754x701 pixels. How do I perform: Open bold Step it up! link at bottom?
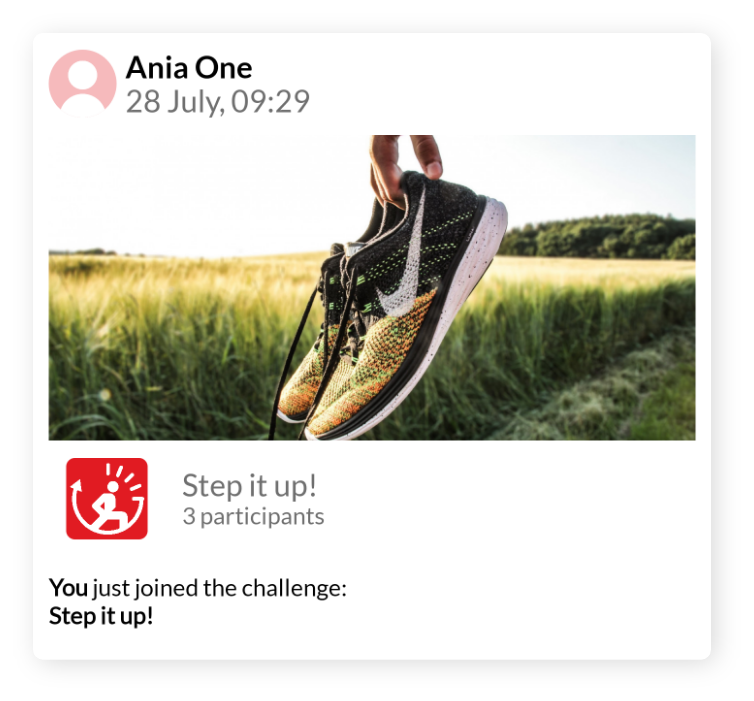[x=101, y=616]
